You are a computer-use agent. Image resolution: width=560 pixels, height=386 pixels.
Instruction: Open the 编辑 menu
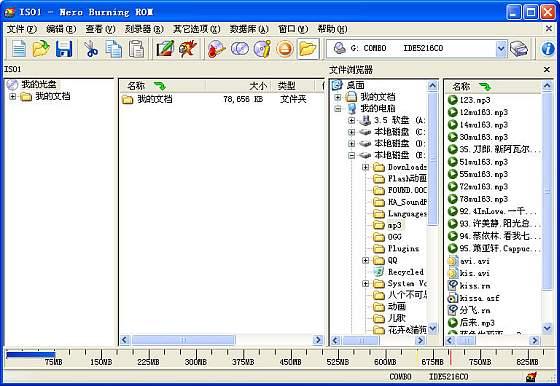tap(61, 29)
